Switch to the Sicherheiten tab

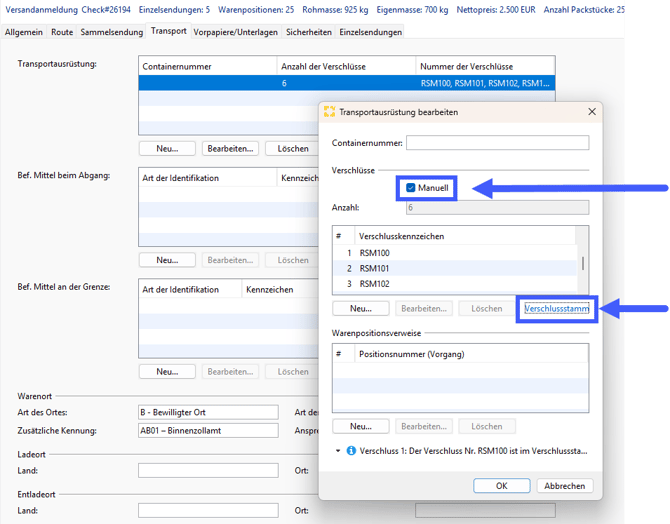309,32
